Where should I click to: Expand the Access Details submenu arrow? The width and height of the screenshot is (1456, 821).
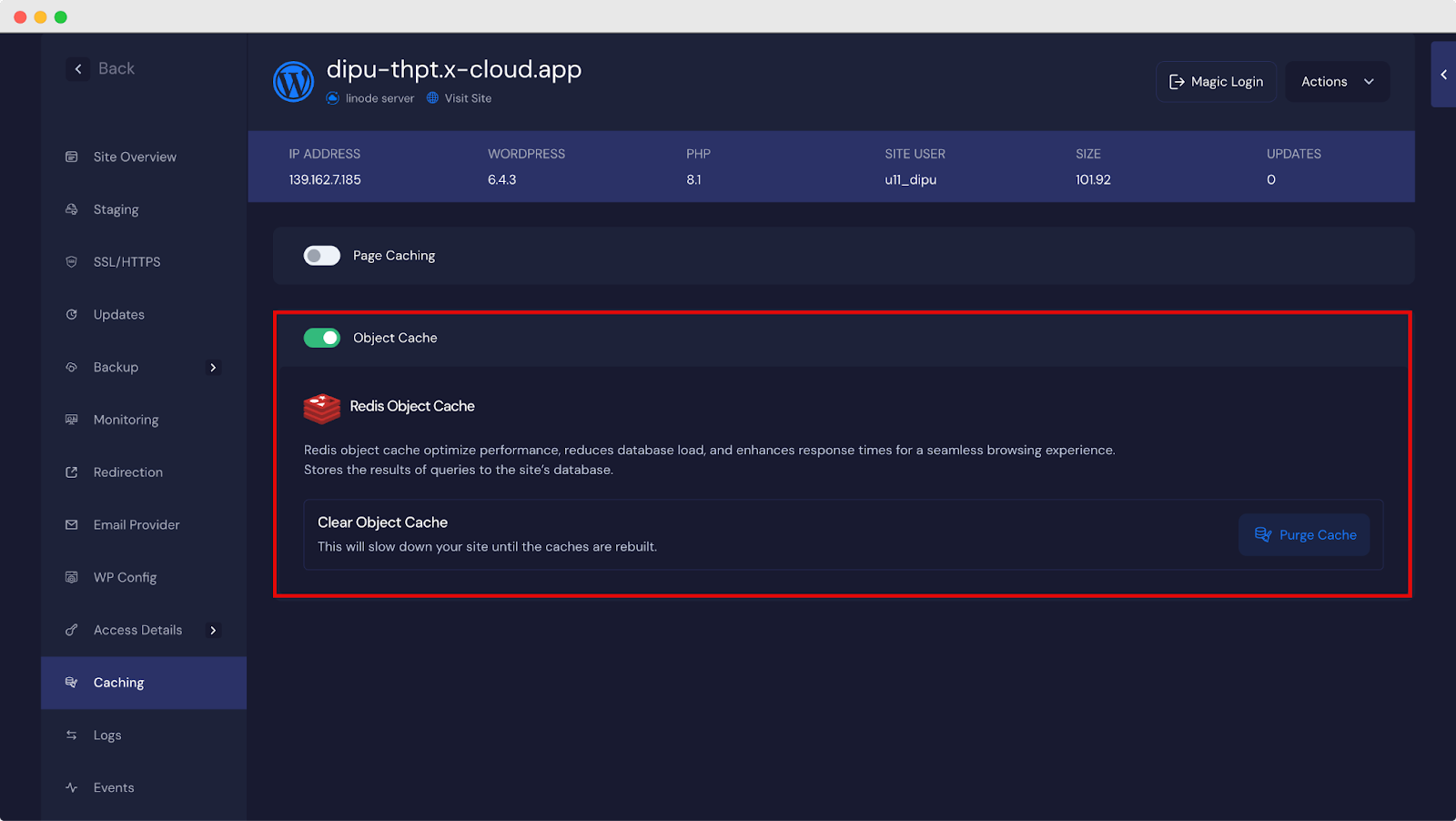(x=214, y=630)
